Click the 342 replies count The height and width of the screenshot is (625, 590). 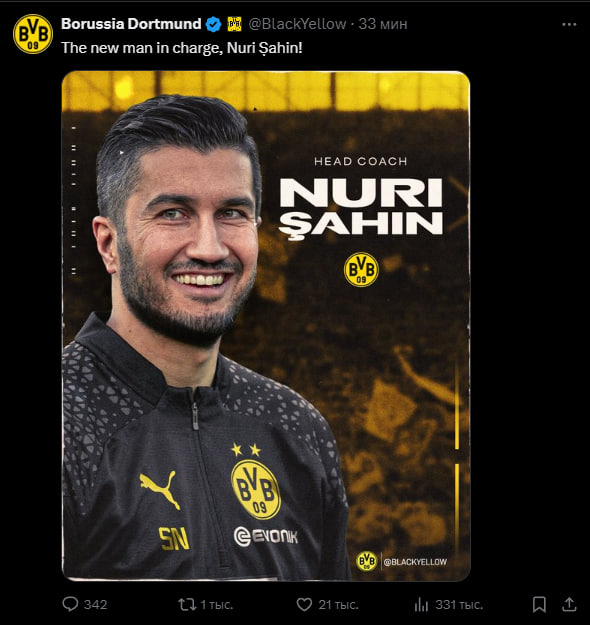95,605
